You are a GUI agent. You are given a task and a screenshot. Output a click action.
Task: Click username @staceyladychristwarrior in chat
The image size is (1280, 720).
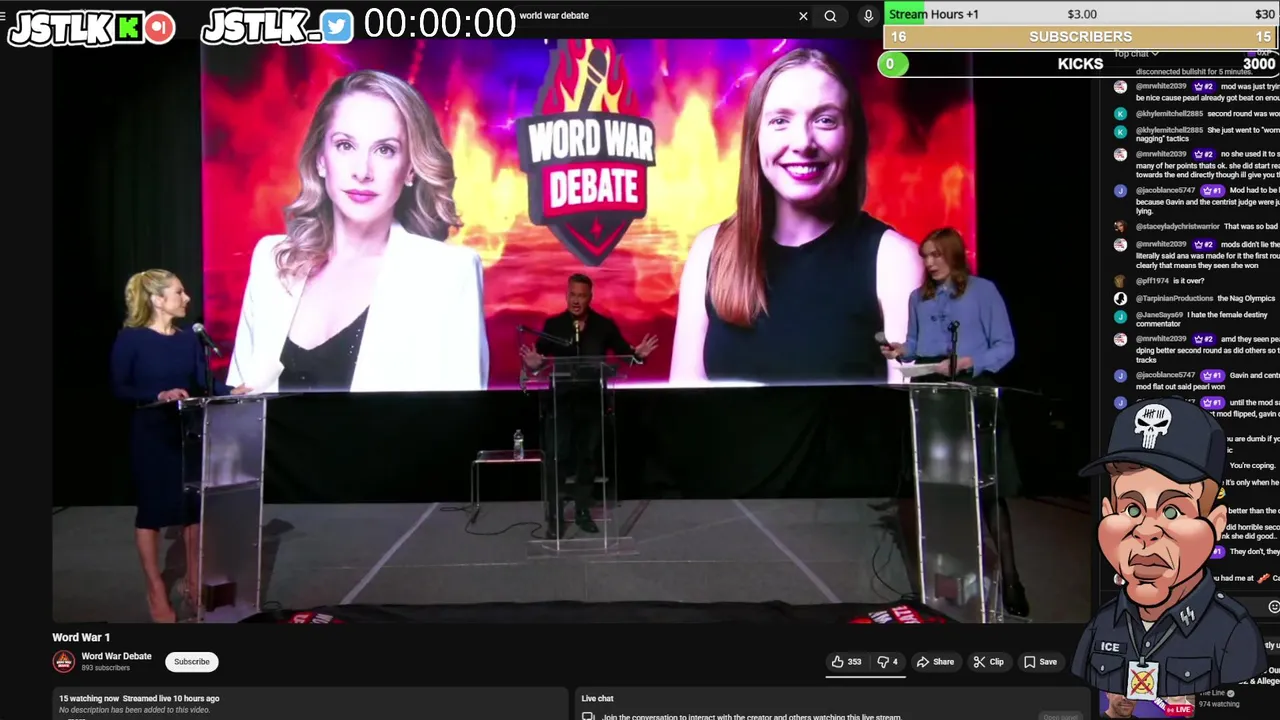point(1178,227)
